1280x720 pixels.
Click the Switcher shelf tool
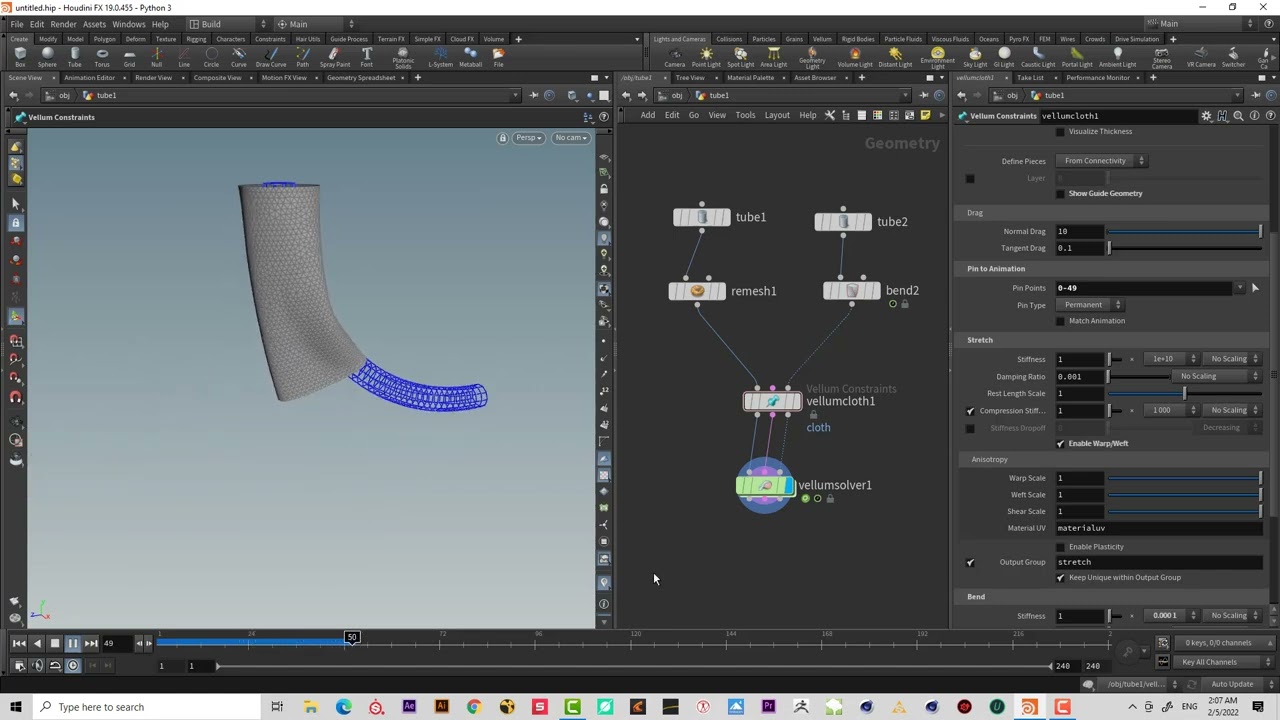[1233, 57]
